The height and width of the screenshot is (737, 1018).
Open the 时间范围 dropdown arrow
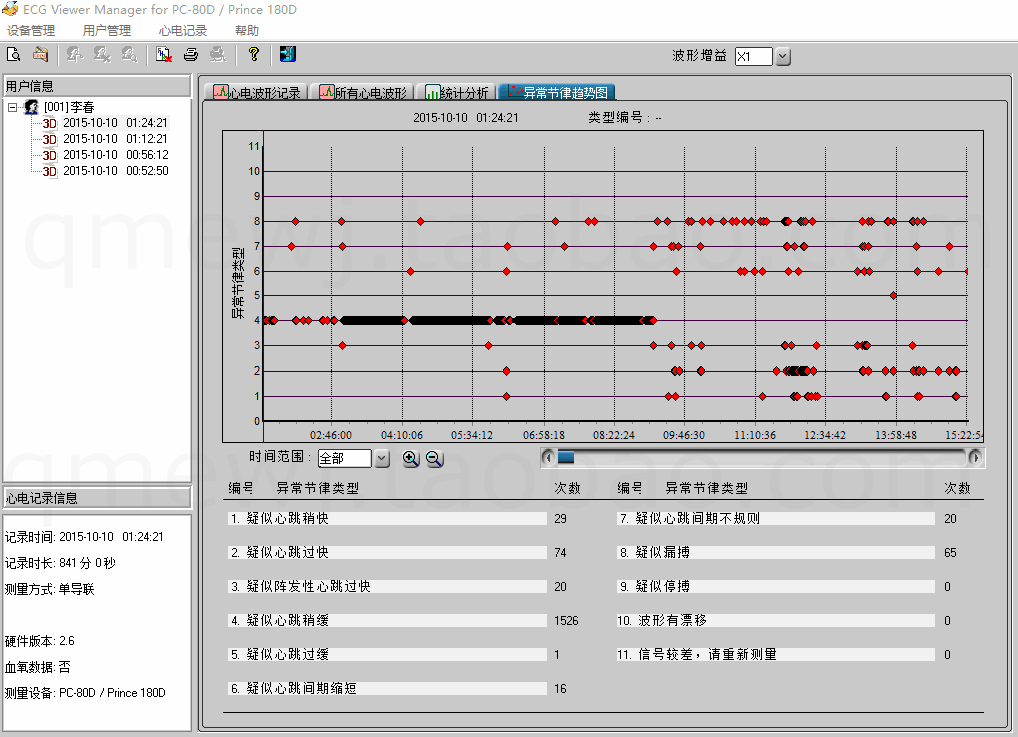[x=382, y=458]
